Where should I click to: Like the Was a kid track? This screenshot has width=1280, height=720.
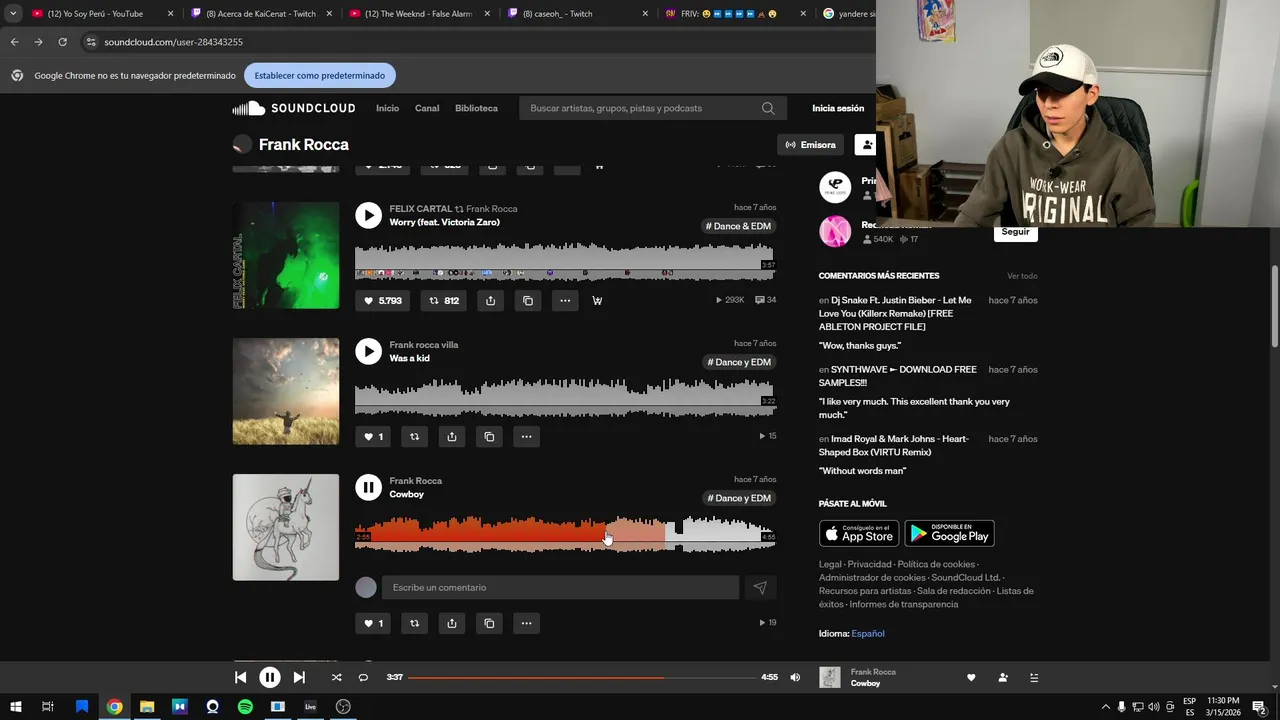coord(373,436)
